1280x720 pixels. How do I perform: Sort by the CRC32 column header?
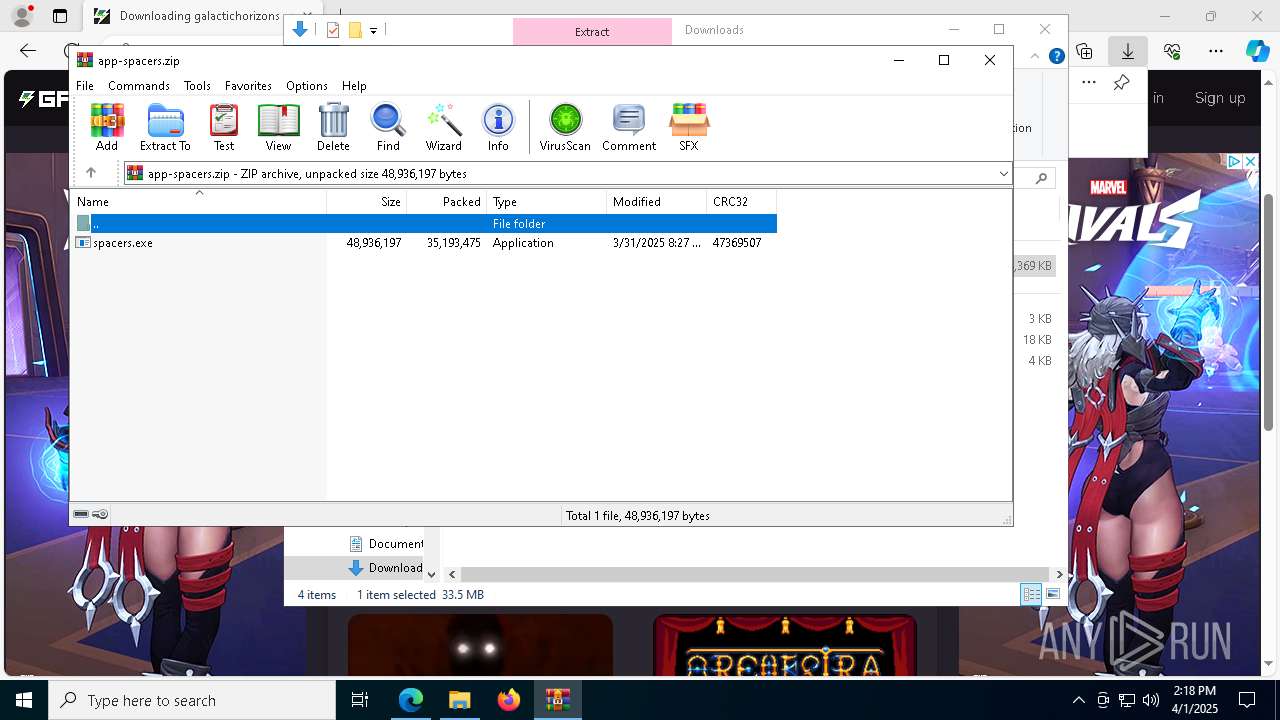pyautogui.click(x=742, y=202)
